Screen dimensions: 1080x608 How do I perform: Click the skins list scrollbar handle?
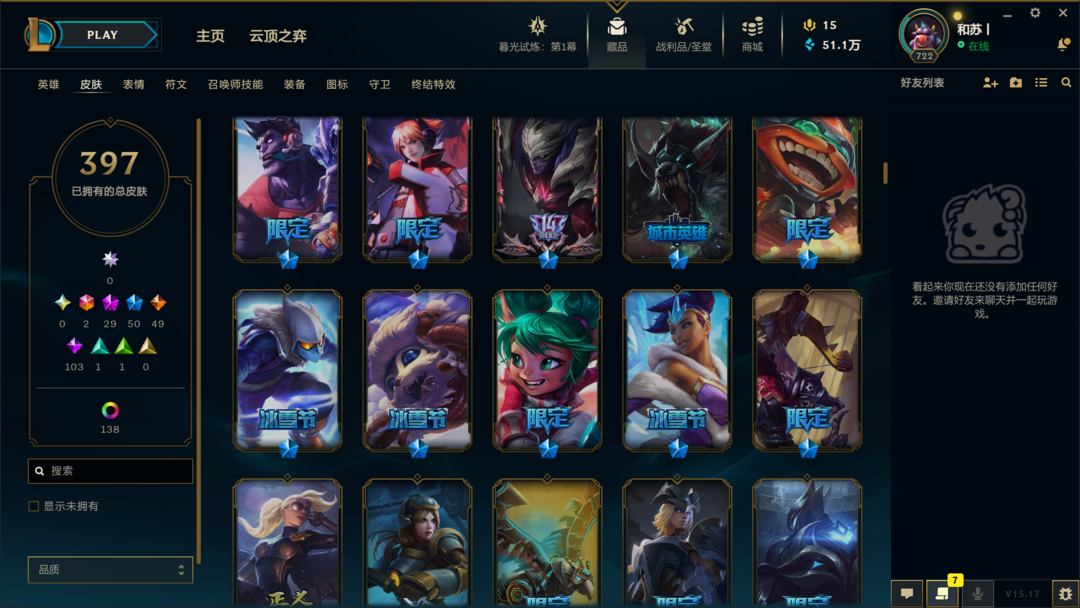tap(885, 173)
